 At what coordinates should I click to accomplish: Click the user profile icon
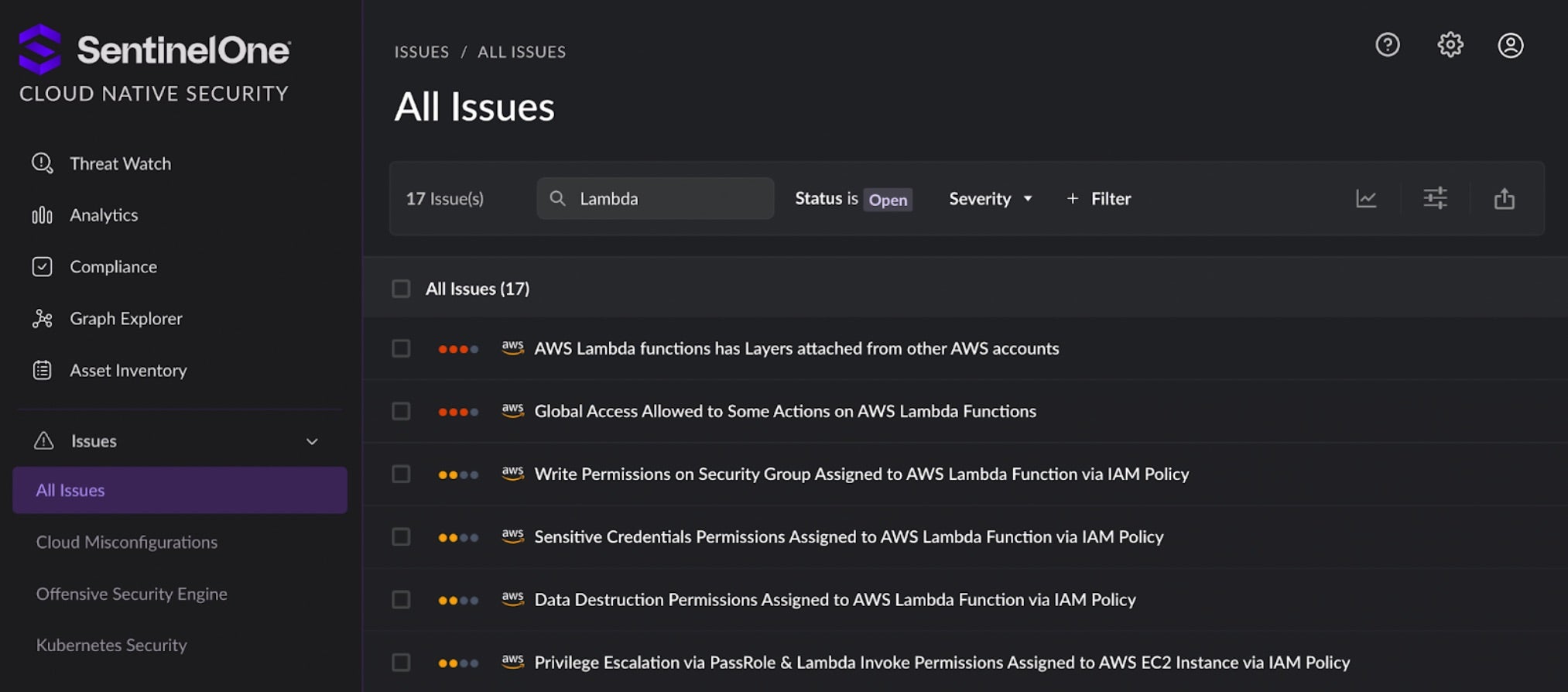point(1510,46)
